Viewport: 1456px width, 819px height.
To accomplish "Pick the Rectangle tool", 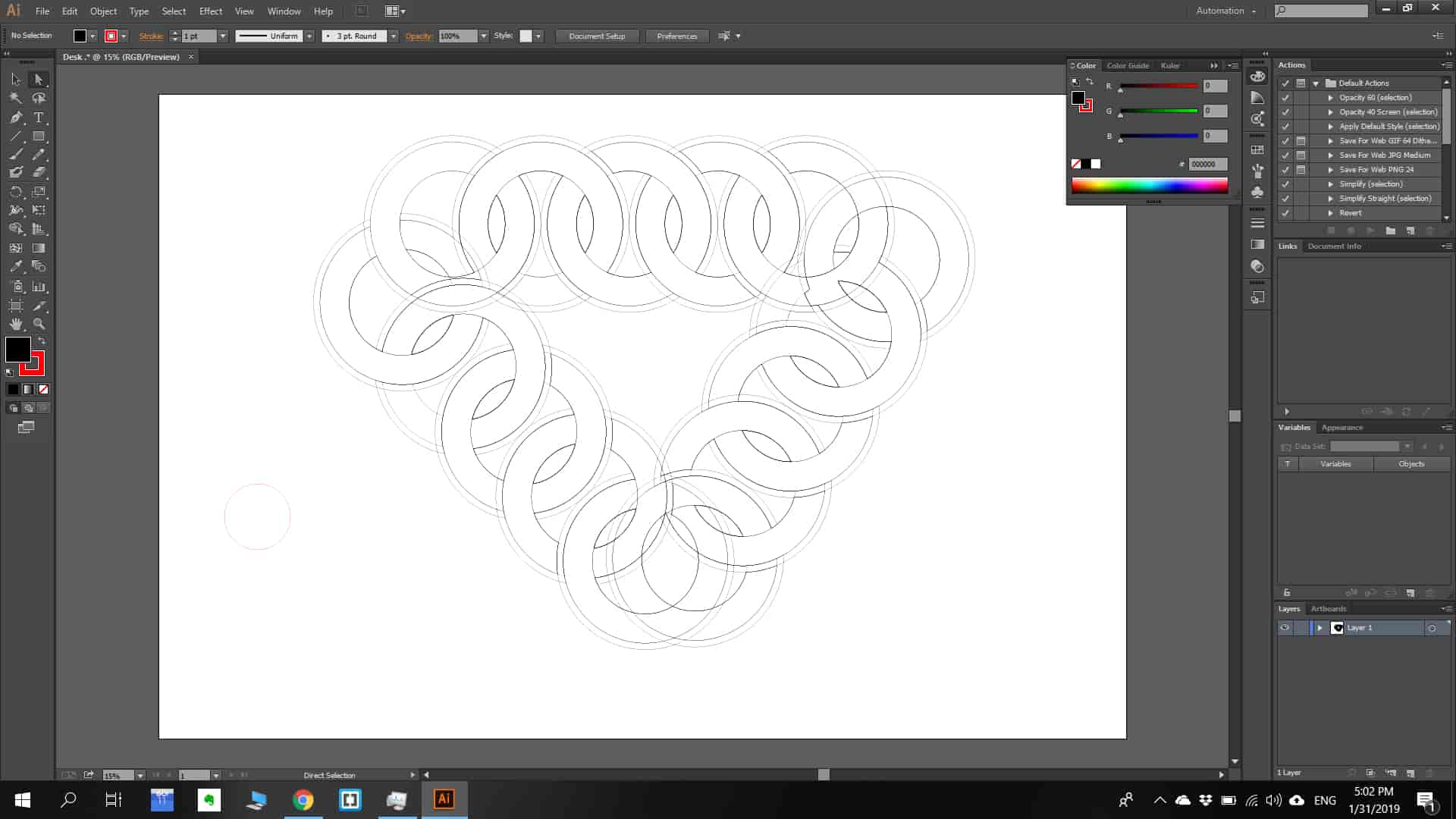I will tap(39, 136).
